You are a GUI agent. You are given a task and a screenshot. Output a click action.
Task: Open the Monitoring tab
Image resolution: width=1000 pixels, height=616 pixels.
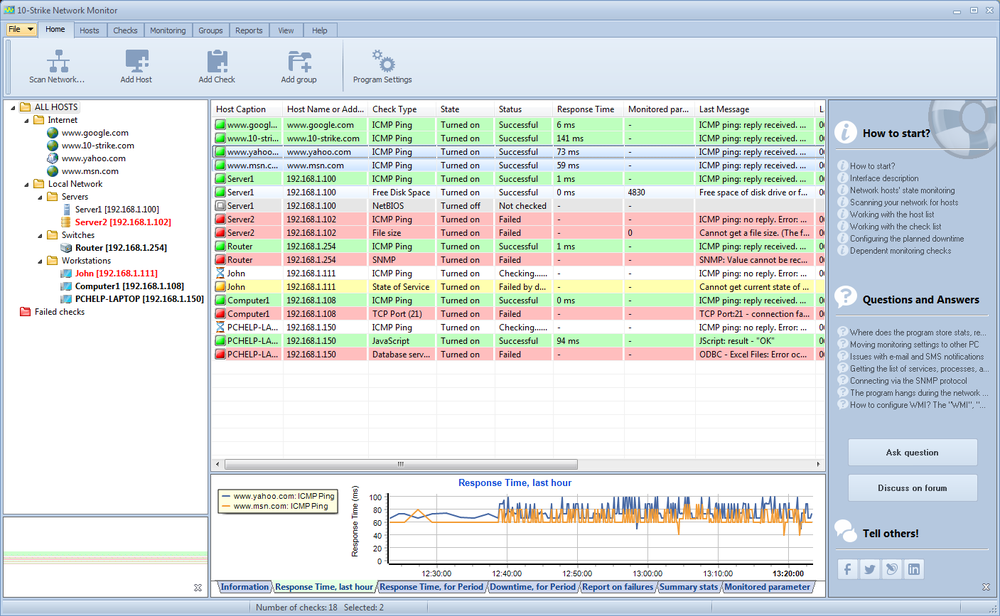click(x=167, y=30)
